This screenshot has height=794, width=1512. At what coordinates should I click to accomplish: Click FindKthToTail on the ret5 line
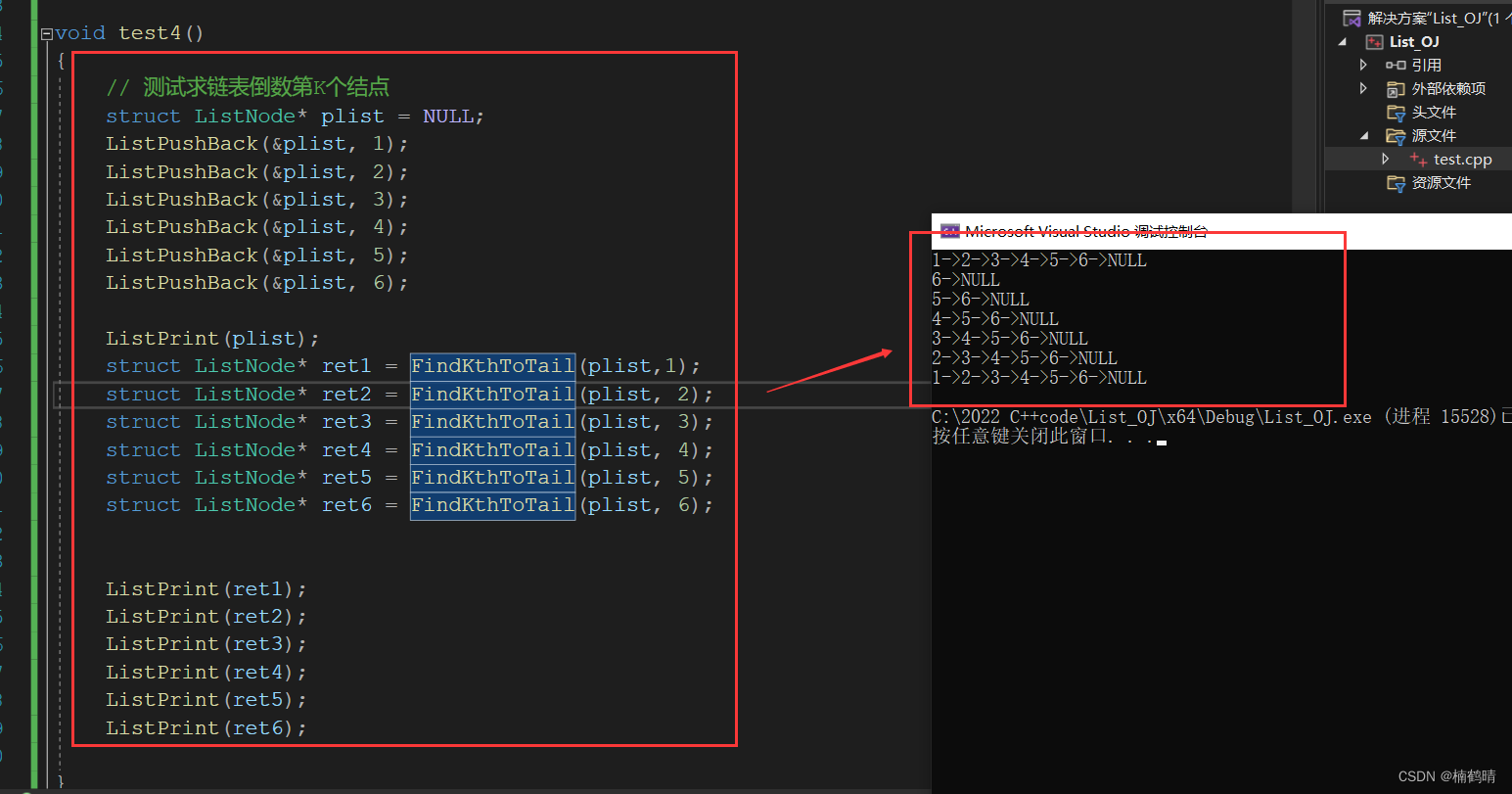click(x=492, y=478)
